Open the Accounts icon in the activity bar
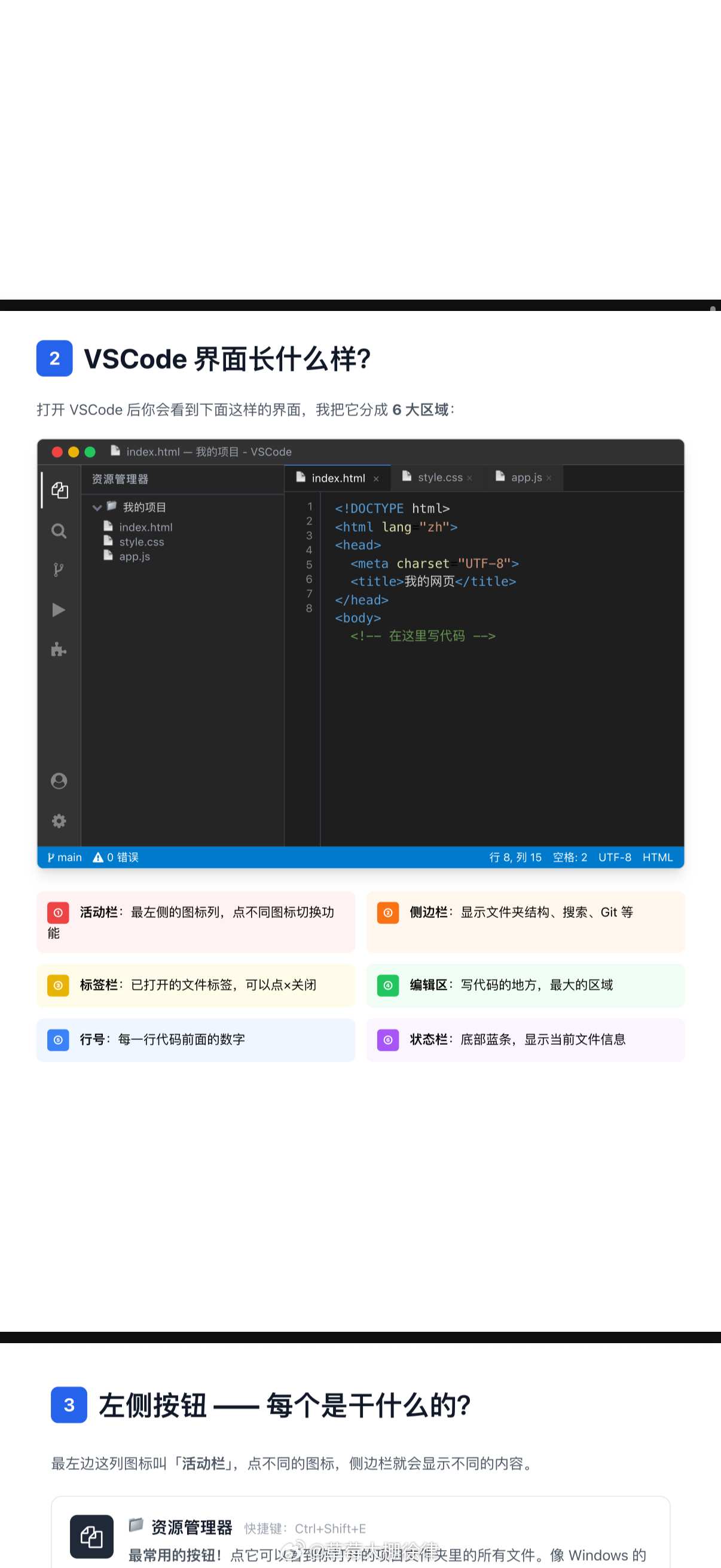Viewport: 721px width, 1568px height. click(x=59, y=781)
